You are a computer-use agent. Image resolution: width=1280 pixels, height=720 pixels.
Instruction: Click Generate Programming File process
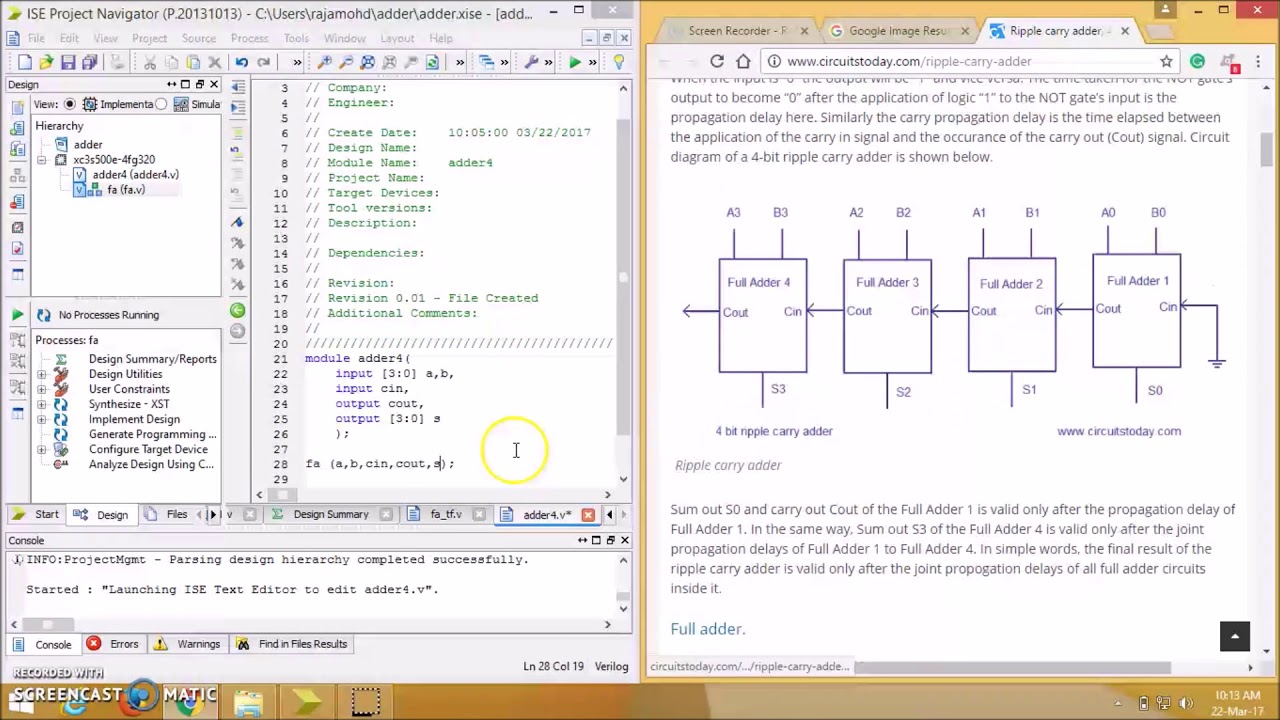pos(152,434)
